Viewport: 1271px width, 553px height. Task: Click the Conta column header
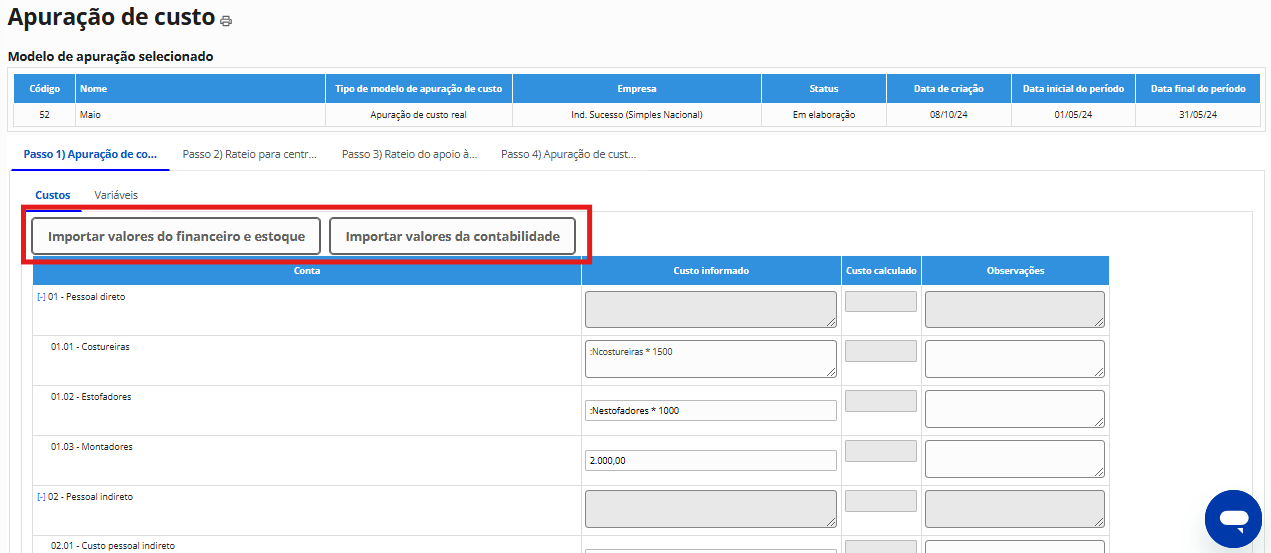[307, 271]
